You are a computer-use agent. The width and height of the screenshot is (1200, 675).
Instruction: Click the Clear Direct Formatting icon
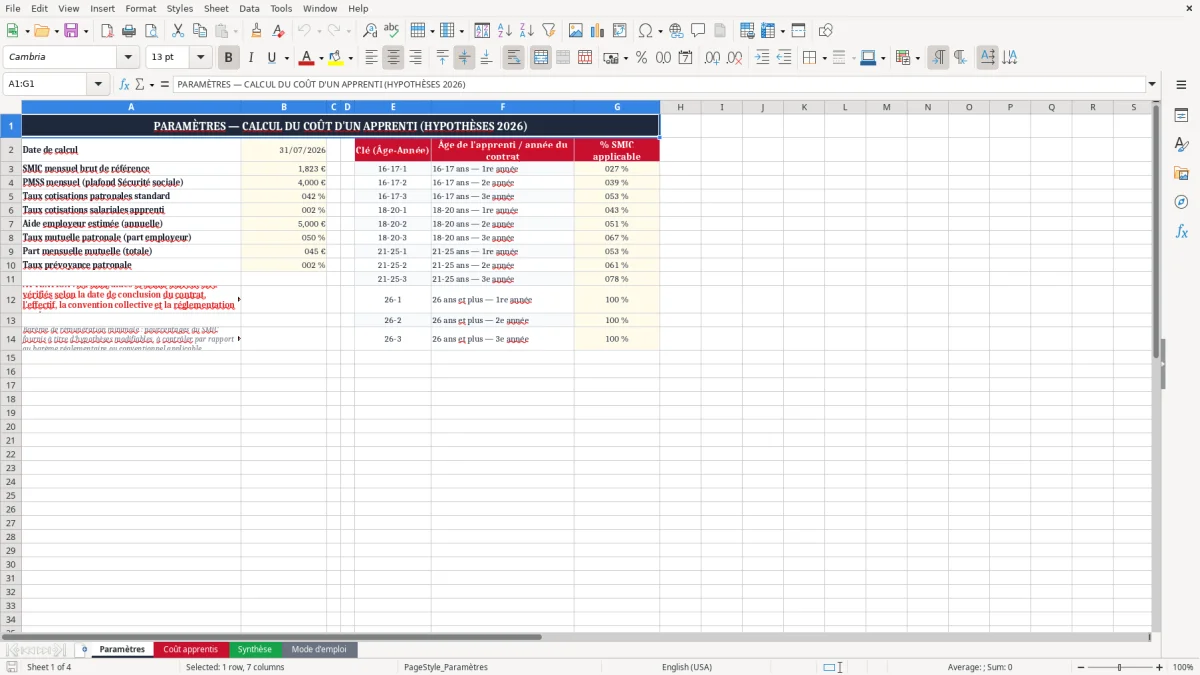click(x=278, y=31)
